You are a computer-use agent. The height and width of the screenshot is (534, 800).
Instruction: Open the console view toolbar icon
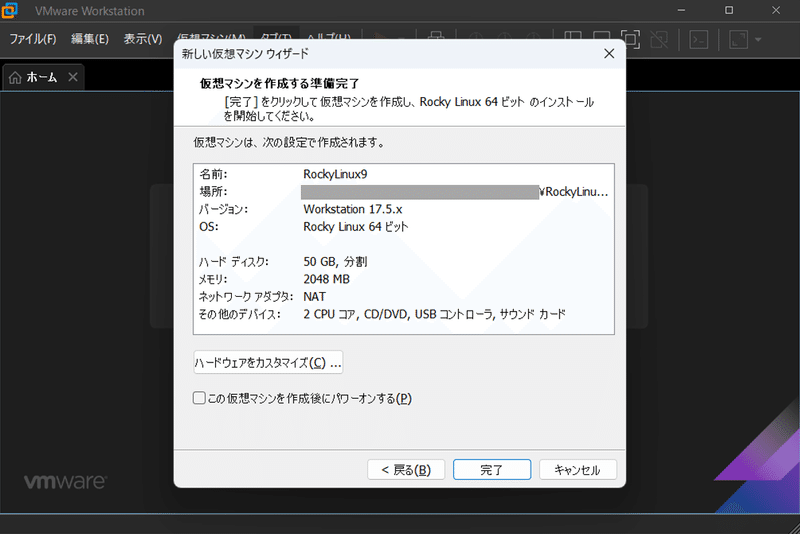698,39
